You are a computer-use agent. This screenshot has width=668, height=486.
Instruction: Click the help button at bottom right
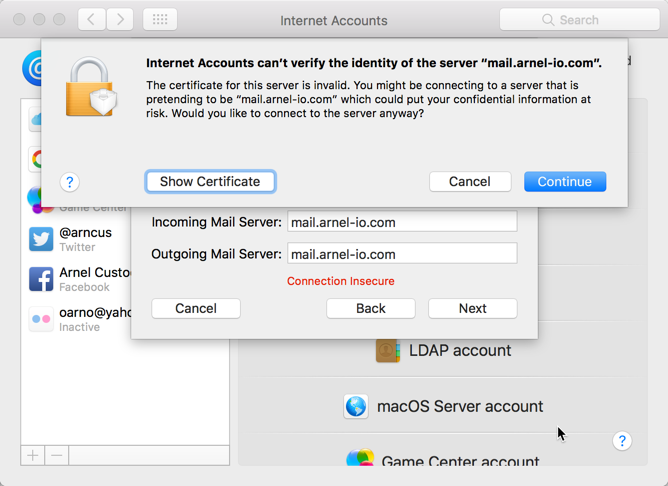[x=622, y=441]
